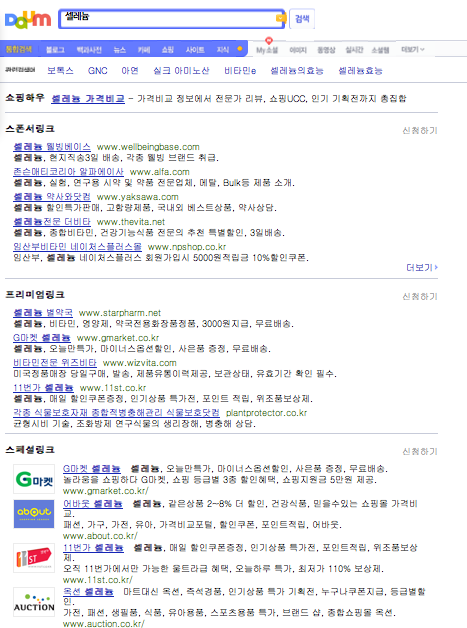
Task: Open the 셀레늄전문 더비타 link
Action: point(52,222)
